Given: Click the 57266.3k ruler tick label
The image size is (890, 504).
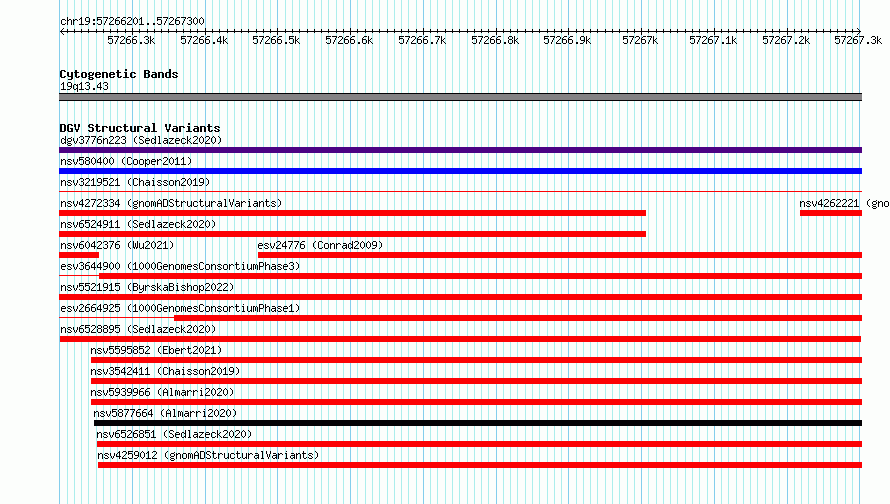Looking at the screenshot, I should coord(131,40).
